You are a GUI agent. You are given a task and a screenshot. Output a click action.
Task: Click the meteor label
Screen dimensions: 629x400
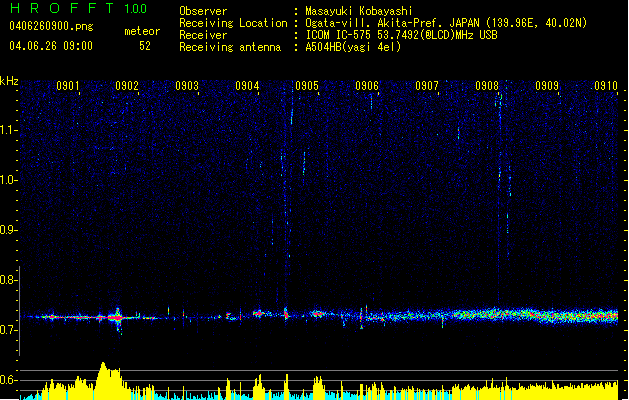(x=142, y=31)
